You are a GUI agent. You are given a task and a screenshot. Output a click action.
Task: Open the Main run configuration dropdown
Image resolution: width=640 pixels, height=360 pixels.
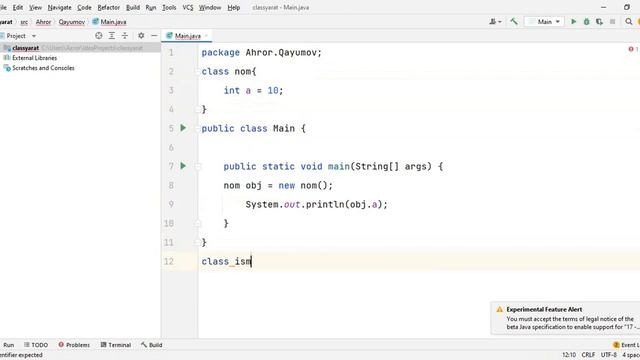(x=544, y=22)
